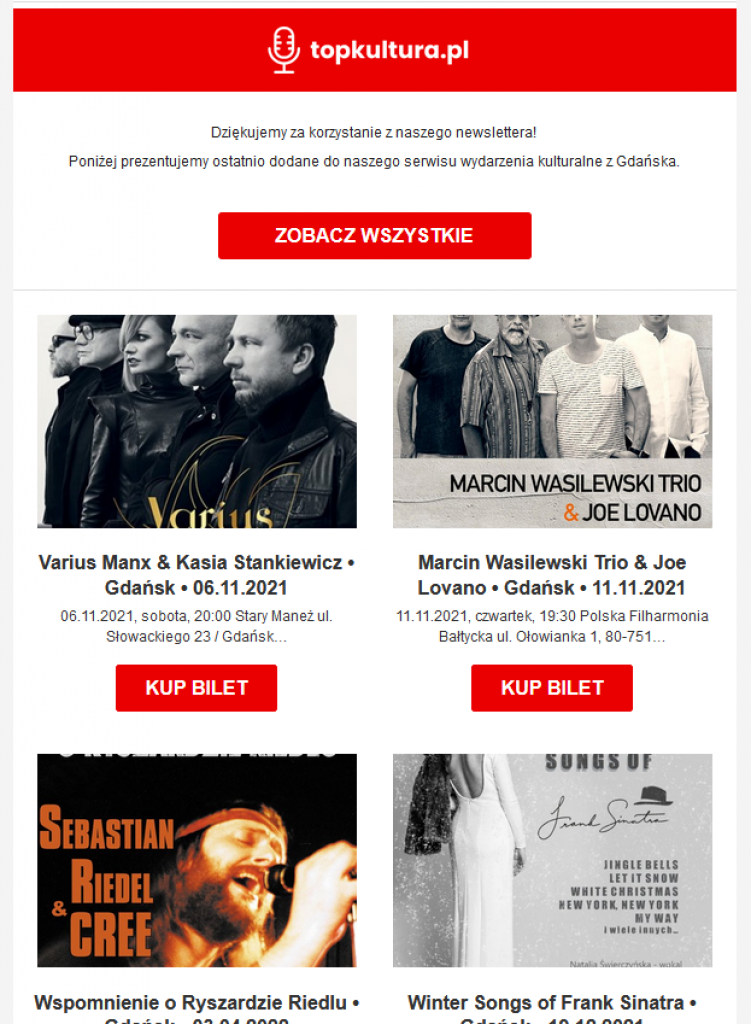Click the intro line about events in Gdańsk
The height and width of the screenshot is (1024, 751).
click(374, 161)
